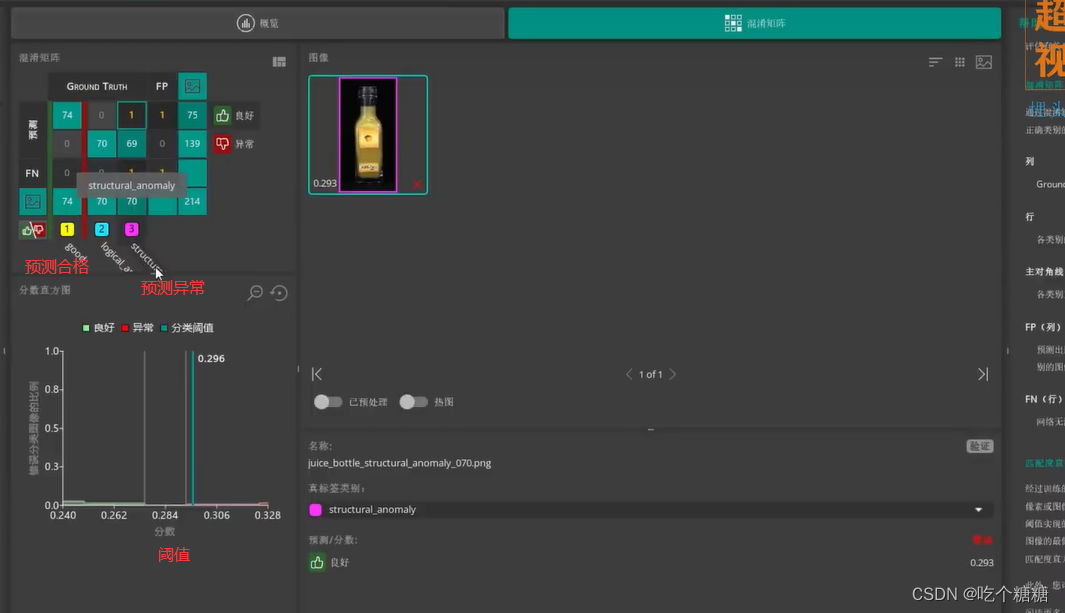The width and height of the screenshot is (1065, 613).
Task: Click the red X mark on thumbnail
Action: tap(417, 184)
